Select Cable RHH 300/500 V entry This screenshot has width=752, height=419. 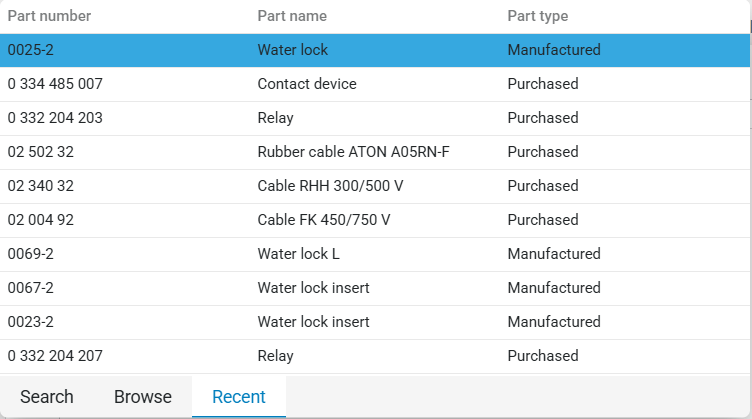coord(375,186)
